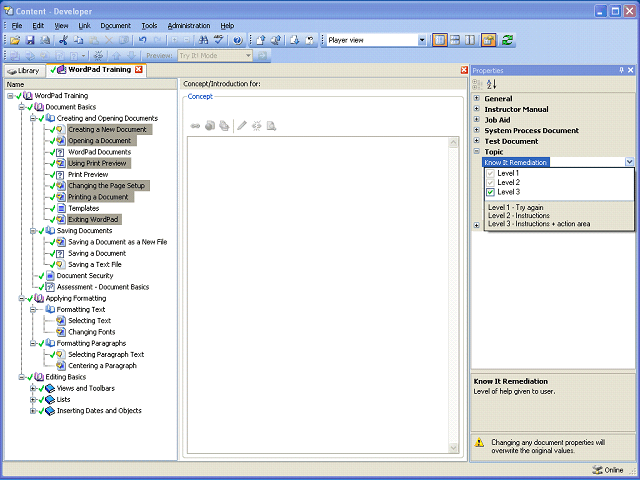Image resolution: width=640 pixels, height=480 pixels.
Task: Select 'Centering a Paragraph' item
Action: pos(102,366)
